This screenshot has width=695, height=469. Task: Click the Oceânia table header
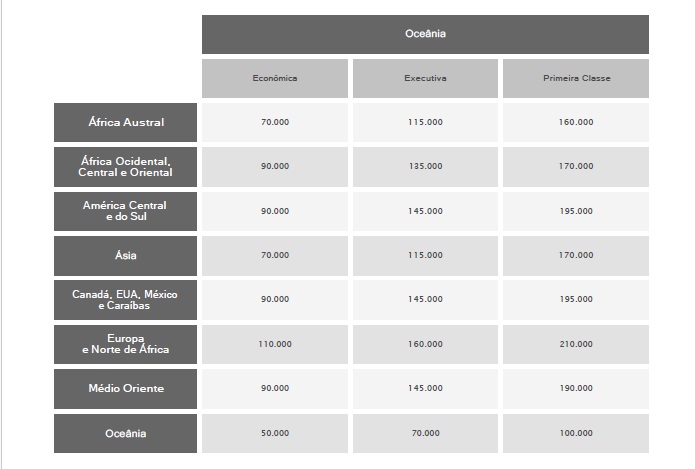(425, 34)
